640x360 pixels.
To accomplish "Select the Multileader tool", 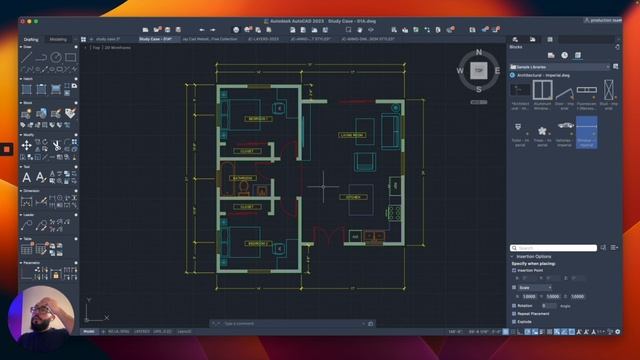I will (27, 225).
